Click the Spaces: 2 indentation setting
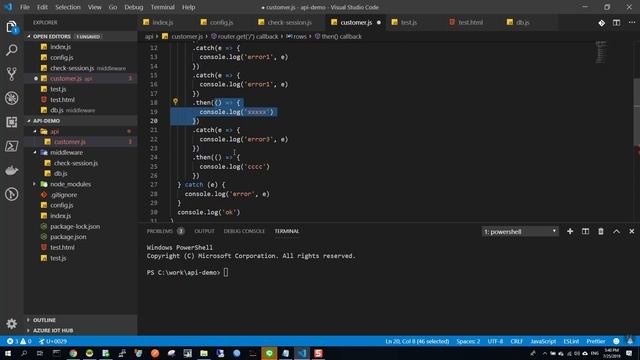Viewport: 640px width, 360px height. click(468, 341)
